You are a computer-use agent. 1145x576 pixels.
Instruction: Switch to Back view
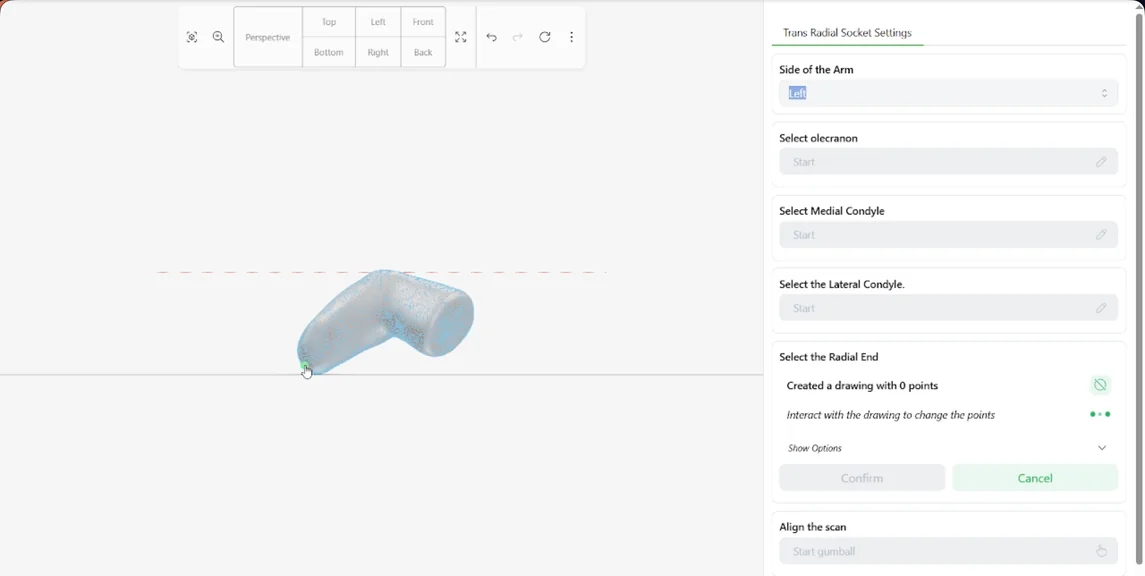423,53
